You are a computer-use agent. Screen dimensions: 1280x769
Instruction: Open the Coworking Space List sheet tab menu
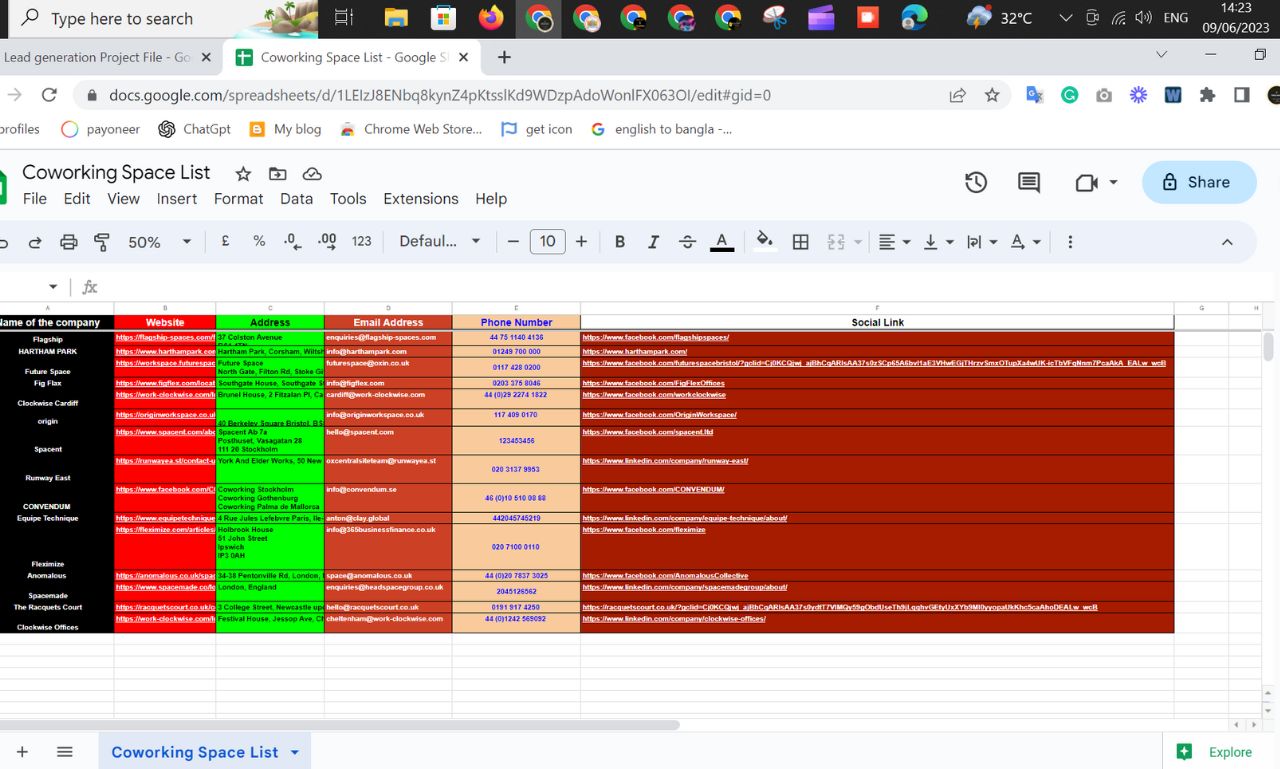[x=293, y=751]
